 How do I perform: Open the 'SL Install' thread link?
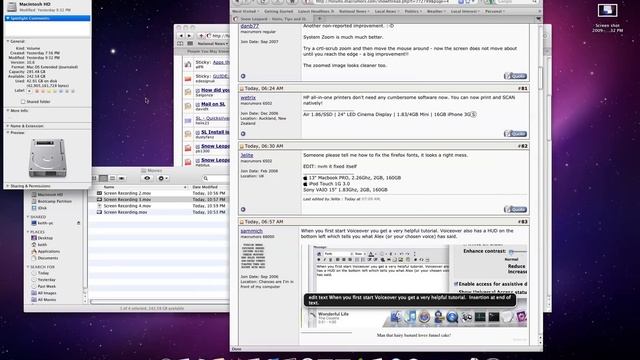pos(215,132)
